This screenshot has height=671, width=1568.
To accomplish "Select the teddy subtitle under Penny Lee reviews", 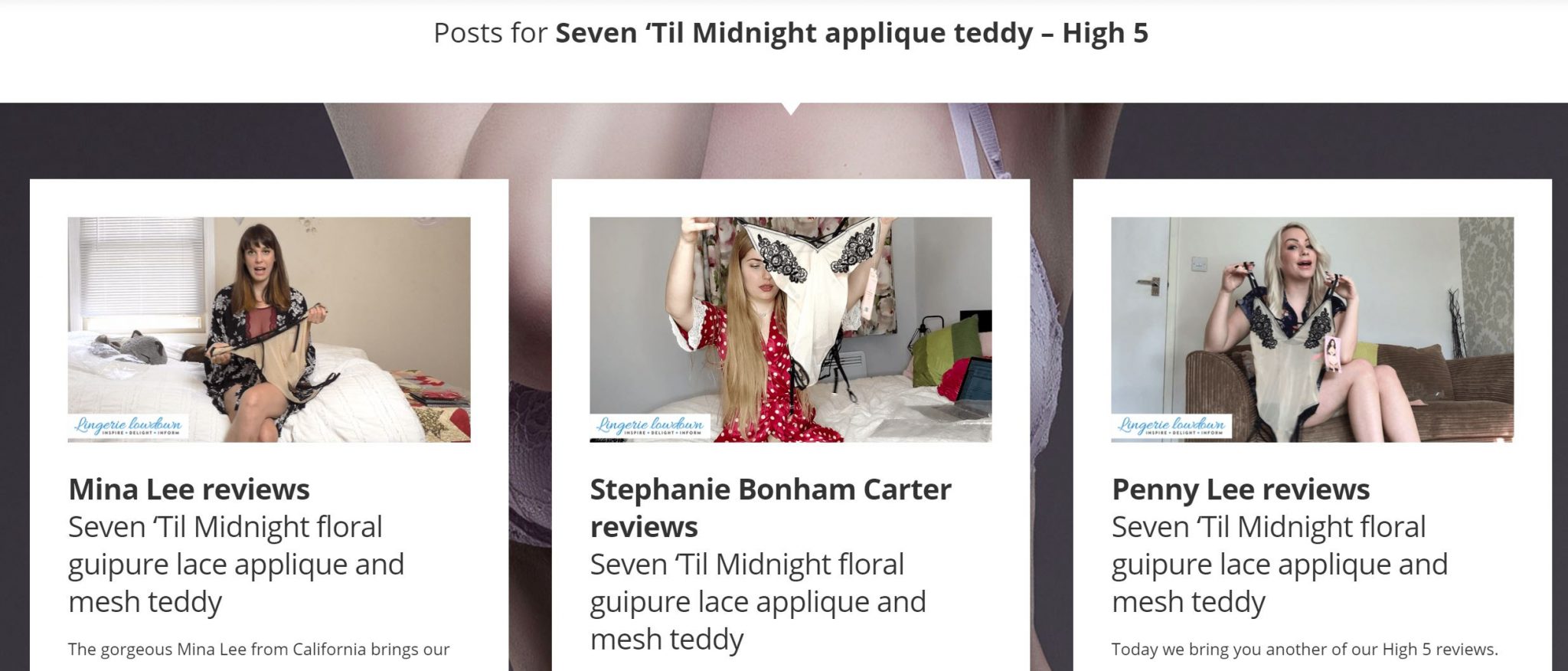I will pyautogui.click(x=1279, y=565).
